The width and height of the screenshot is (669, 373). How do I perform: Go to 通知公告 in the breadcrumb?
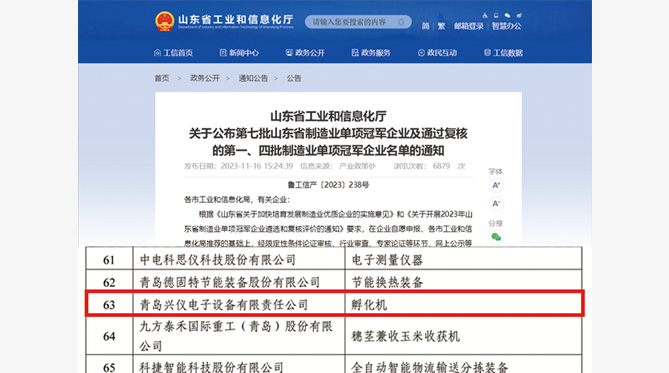(253, 78)
